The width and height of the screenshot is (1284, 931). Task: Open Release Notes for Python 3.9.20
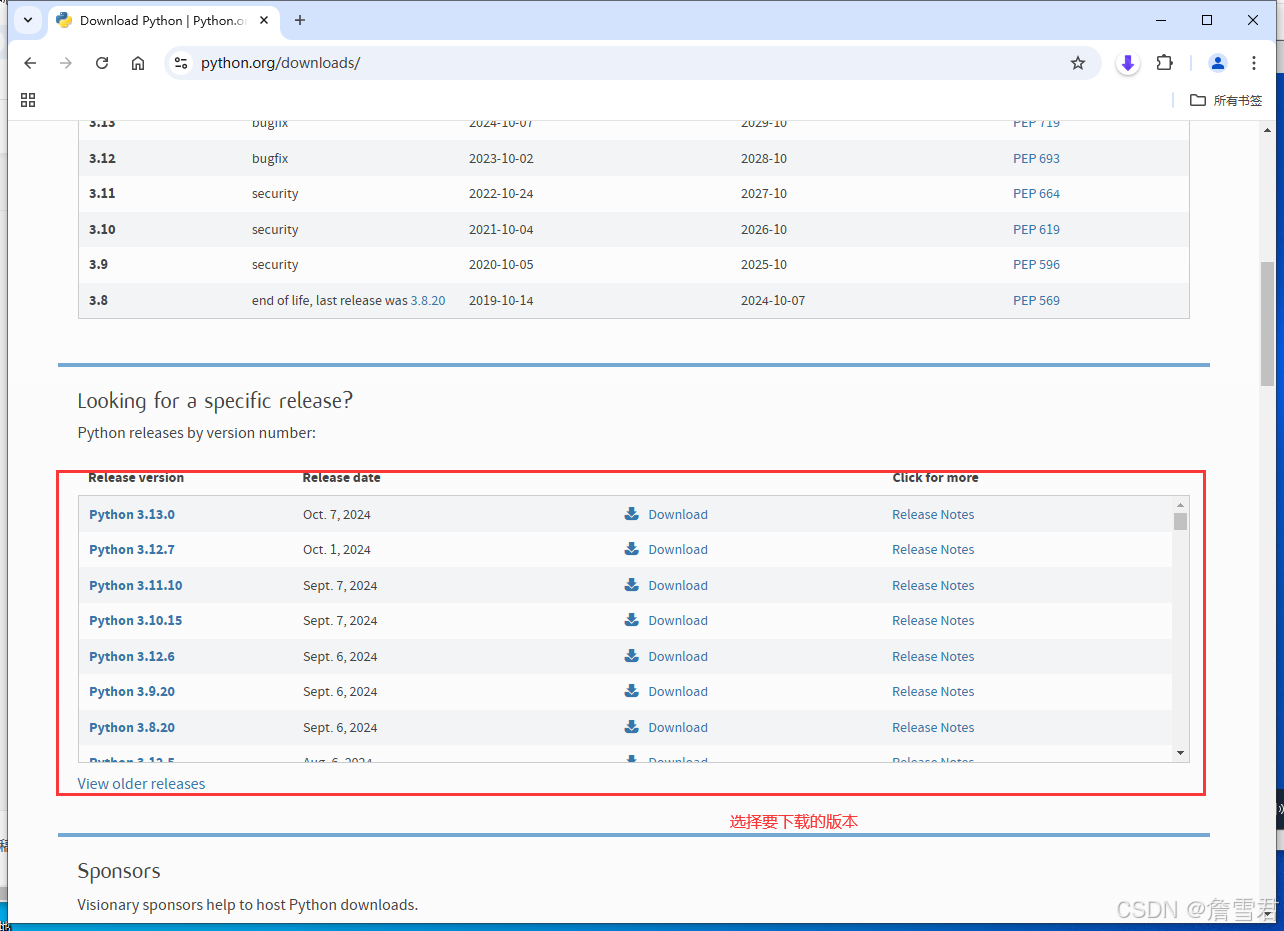coord(933,692)
